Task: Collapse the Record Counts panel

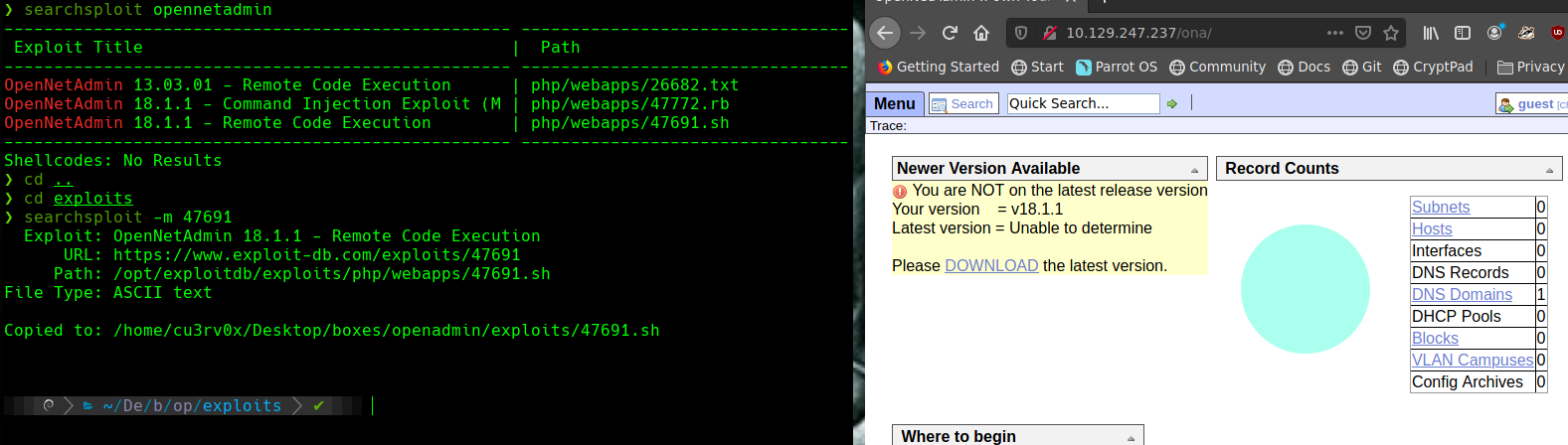Action: tap(1549, 170)
